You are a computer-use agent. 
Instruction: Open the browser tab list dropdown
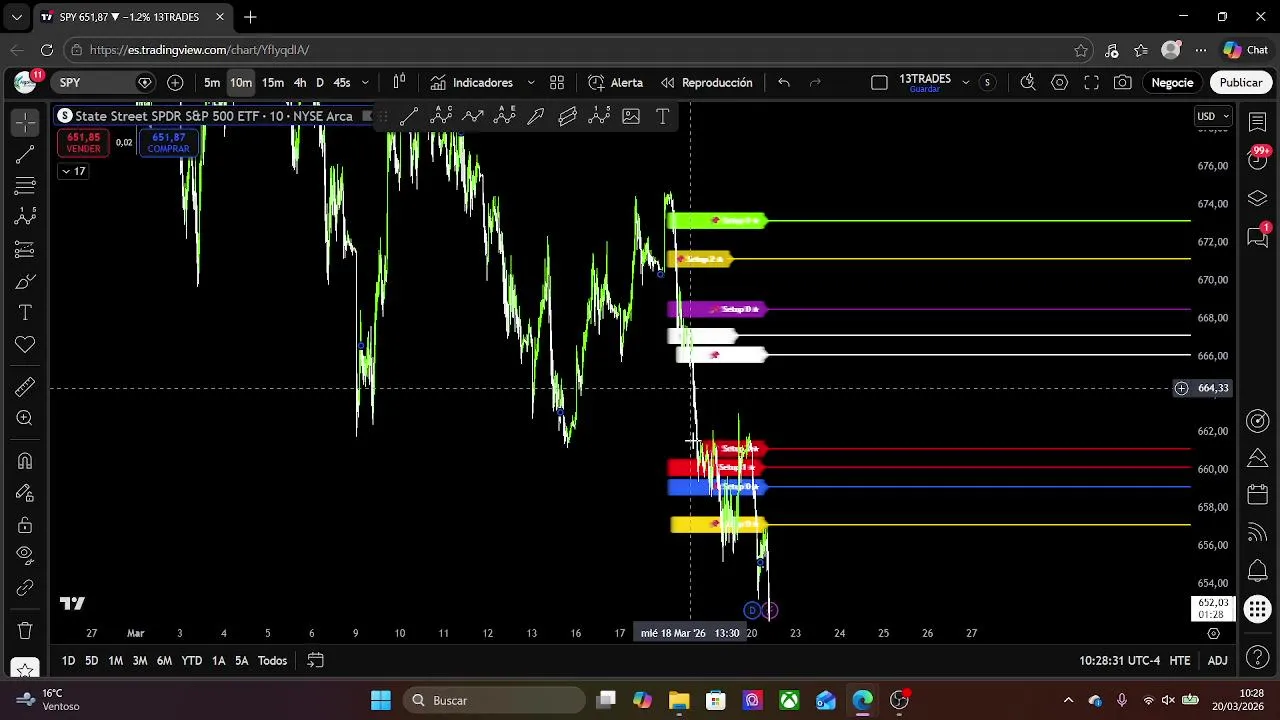click(16, 17)
